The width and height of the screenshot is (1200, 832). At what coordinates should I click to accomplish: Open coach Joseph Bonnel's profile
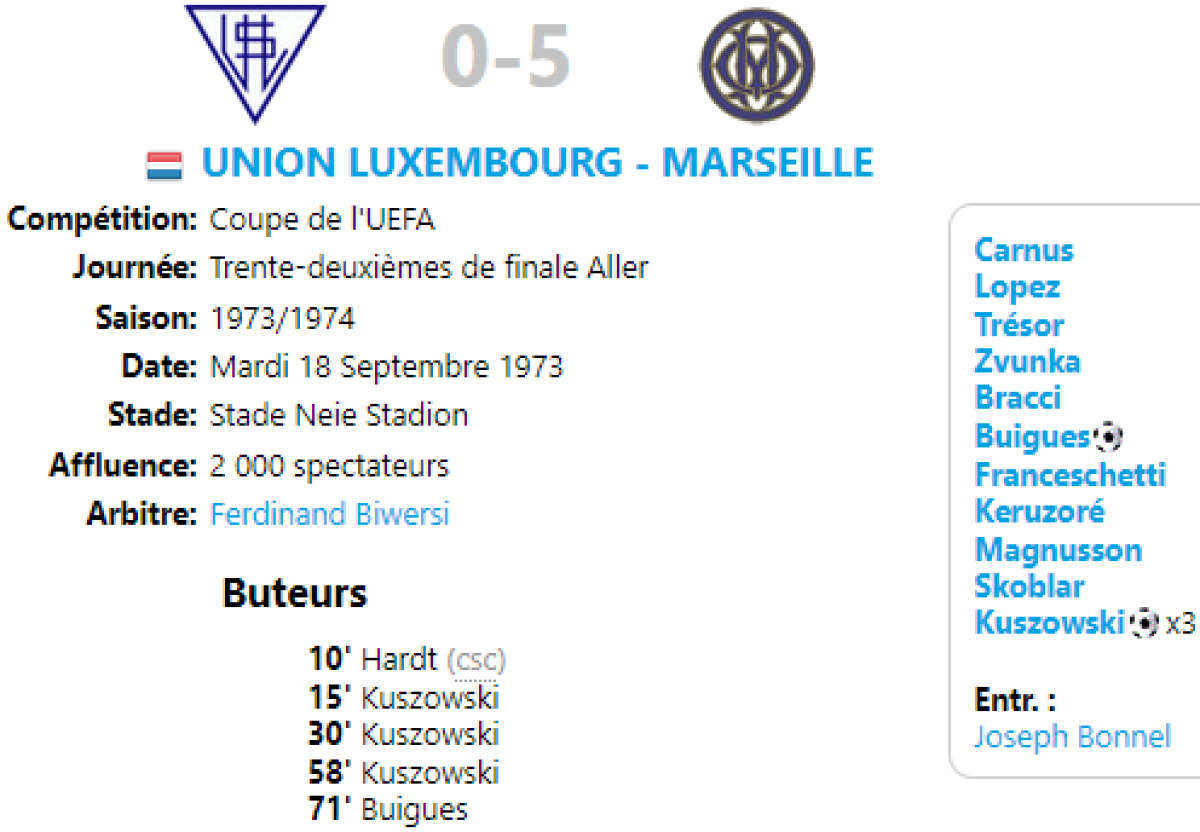[1072, 738]
